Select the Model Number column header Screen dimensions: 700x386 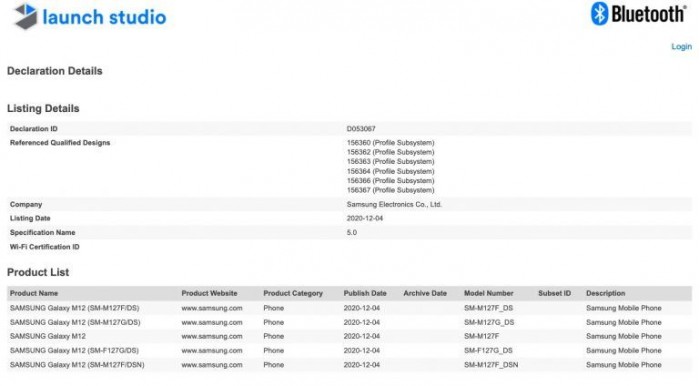[x=488, y=293]
